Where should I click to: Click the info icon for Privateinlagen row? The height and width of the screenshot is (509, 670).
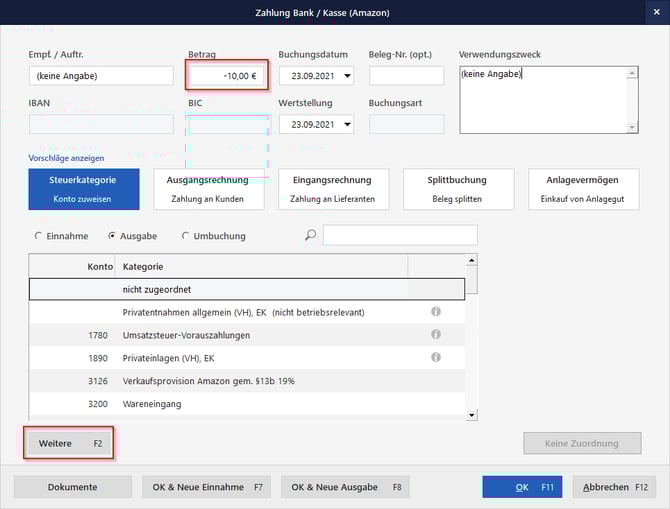click(x=435, y=357)
